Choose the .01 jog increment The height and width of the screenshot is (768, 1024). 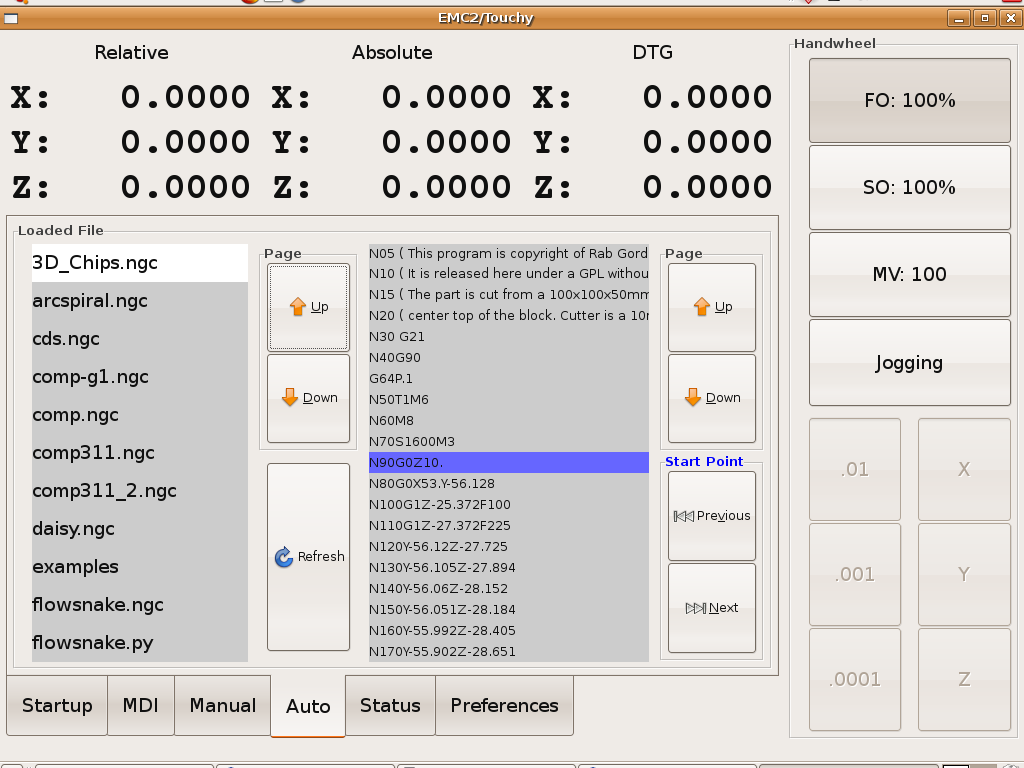tap(855, 470)
